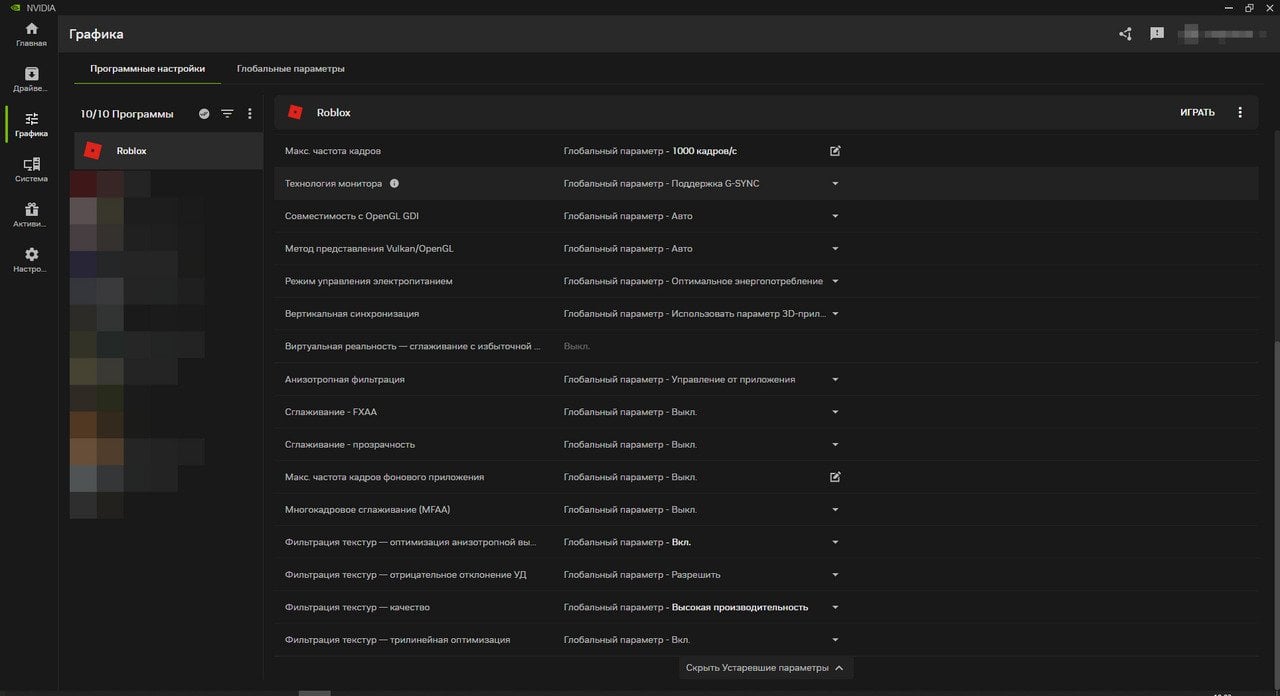Expand Метод представления Vulkan/OpenGL dropdown
This screenshot has height=696, width=1280.
(835, 249)
